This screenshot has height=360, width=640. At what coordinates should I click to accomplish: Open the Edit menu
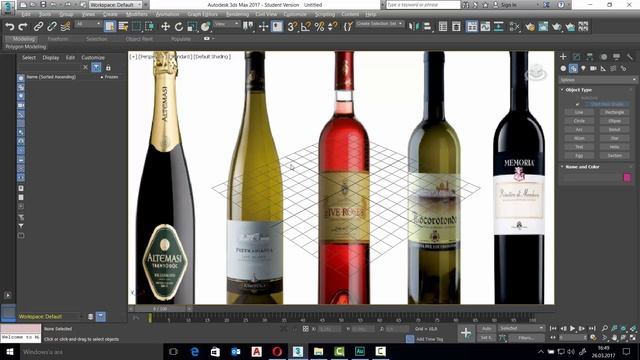(x=26, y=14)
